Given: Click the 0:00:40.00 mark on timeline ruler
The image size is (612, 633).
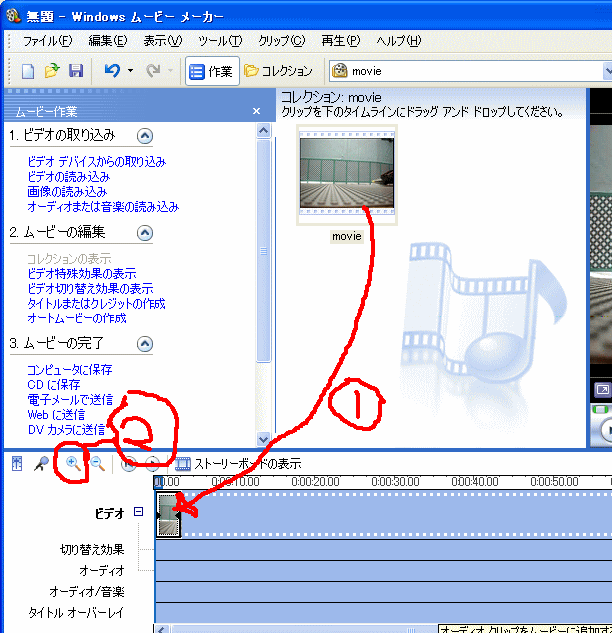Looking at the screenshot, I should [x=475, y=482].
